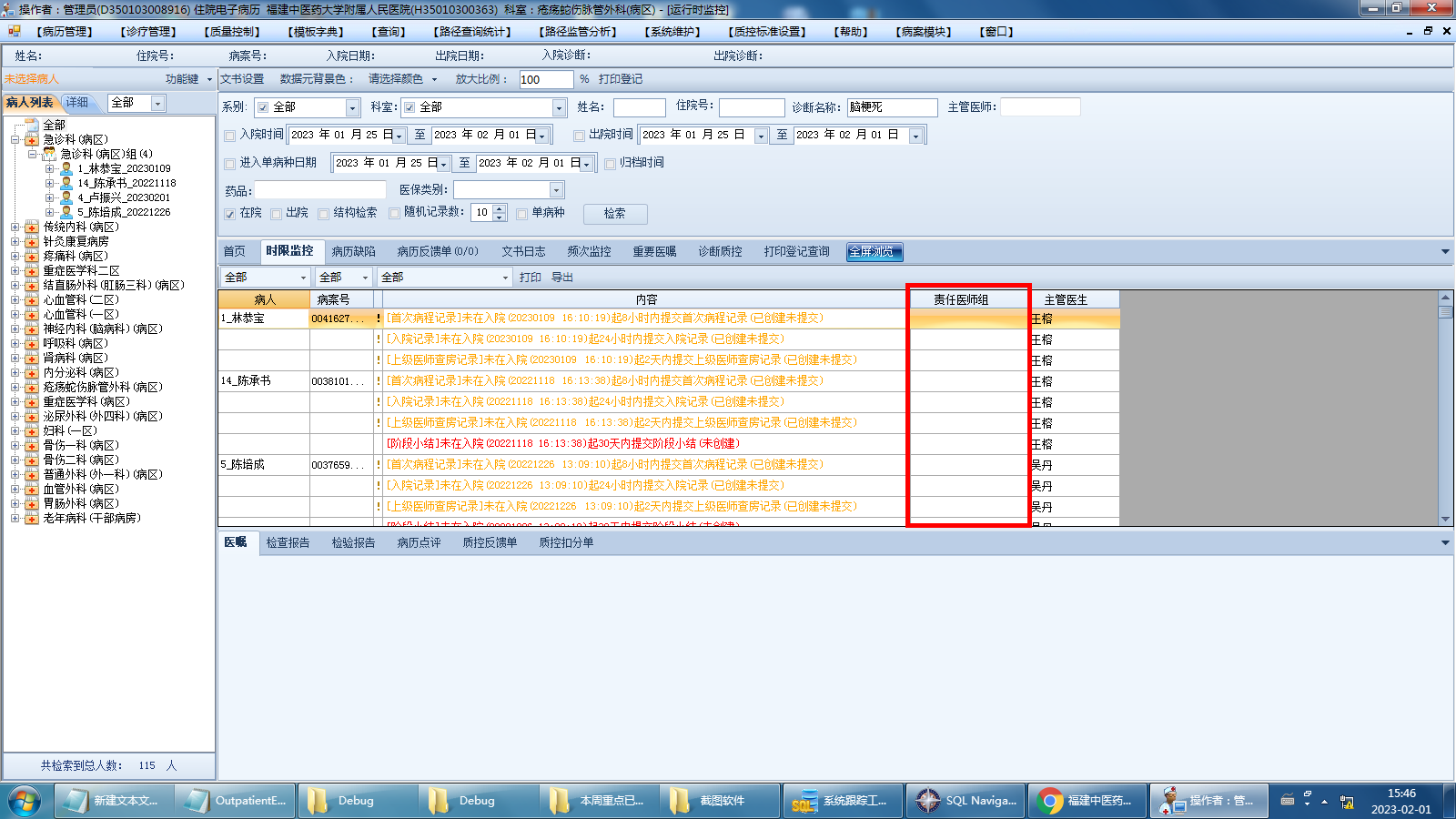
Task: Open the 质量控制 menu
Action: pyautogui.click(x=232, y=32)
